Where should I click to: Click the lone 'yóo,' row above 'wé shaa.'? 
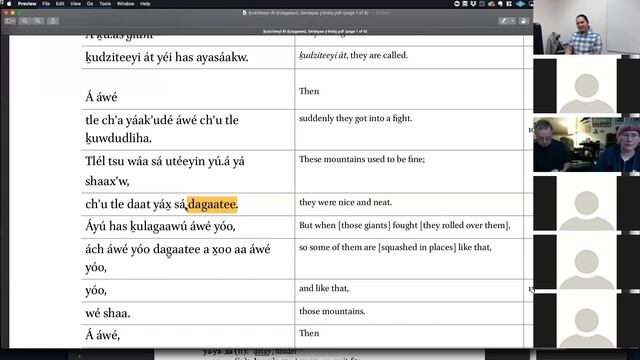pos(96,291)
